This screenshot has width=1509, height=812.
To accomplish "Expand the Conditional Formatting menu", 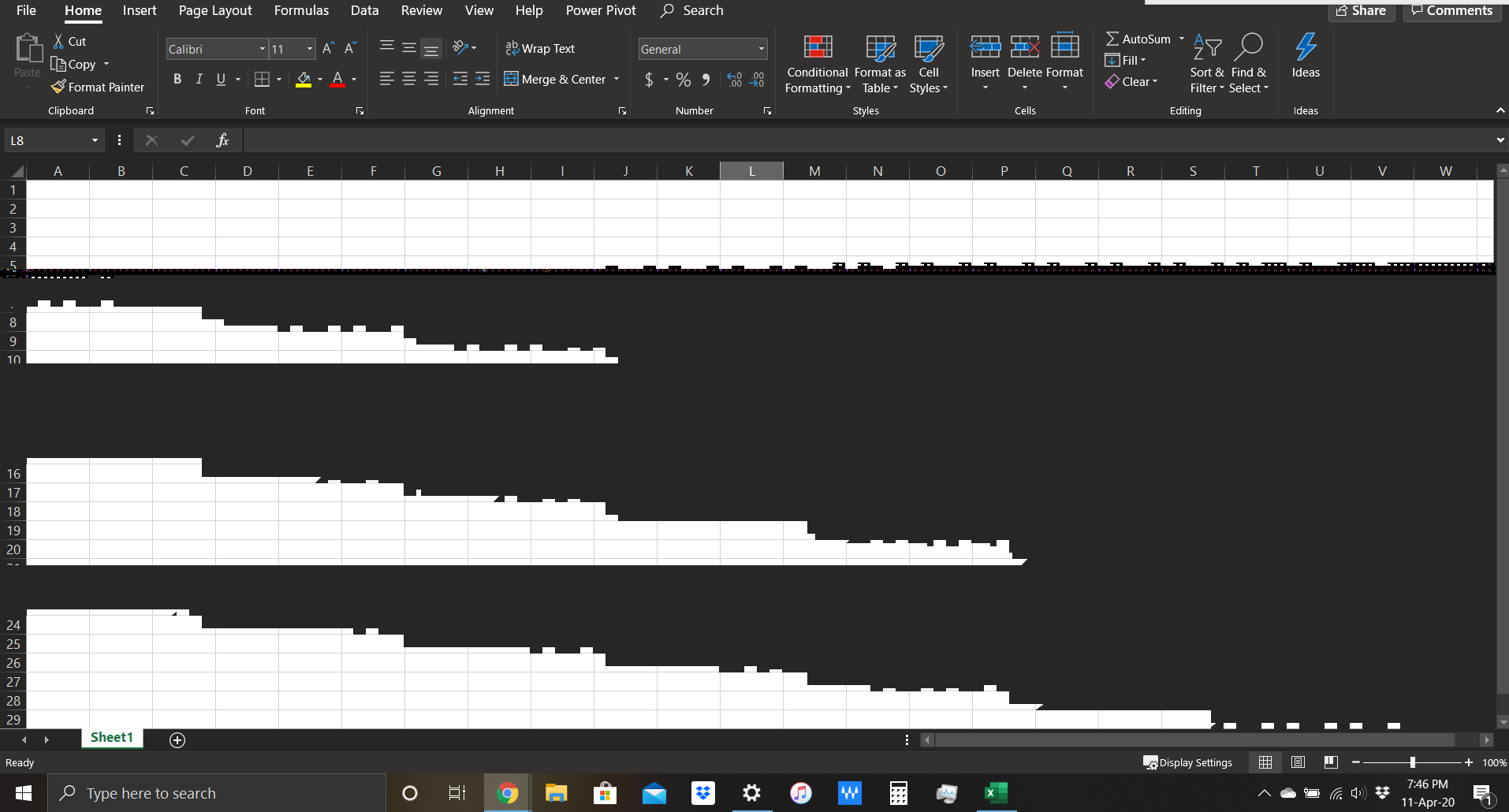I will tap(818, 64).
